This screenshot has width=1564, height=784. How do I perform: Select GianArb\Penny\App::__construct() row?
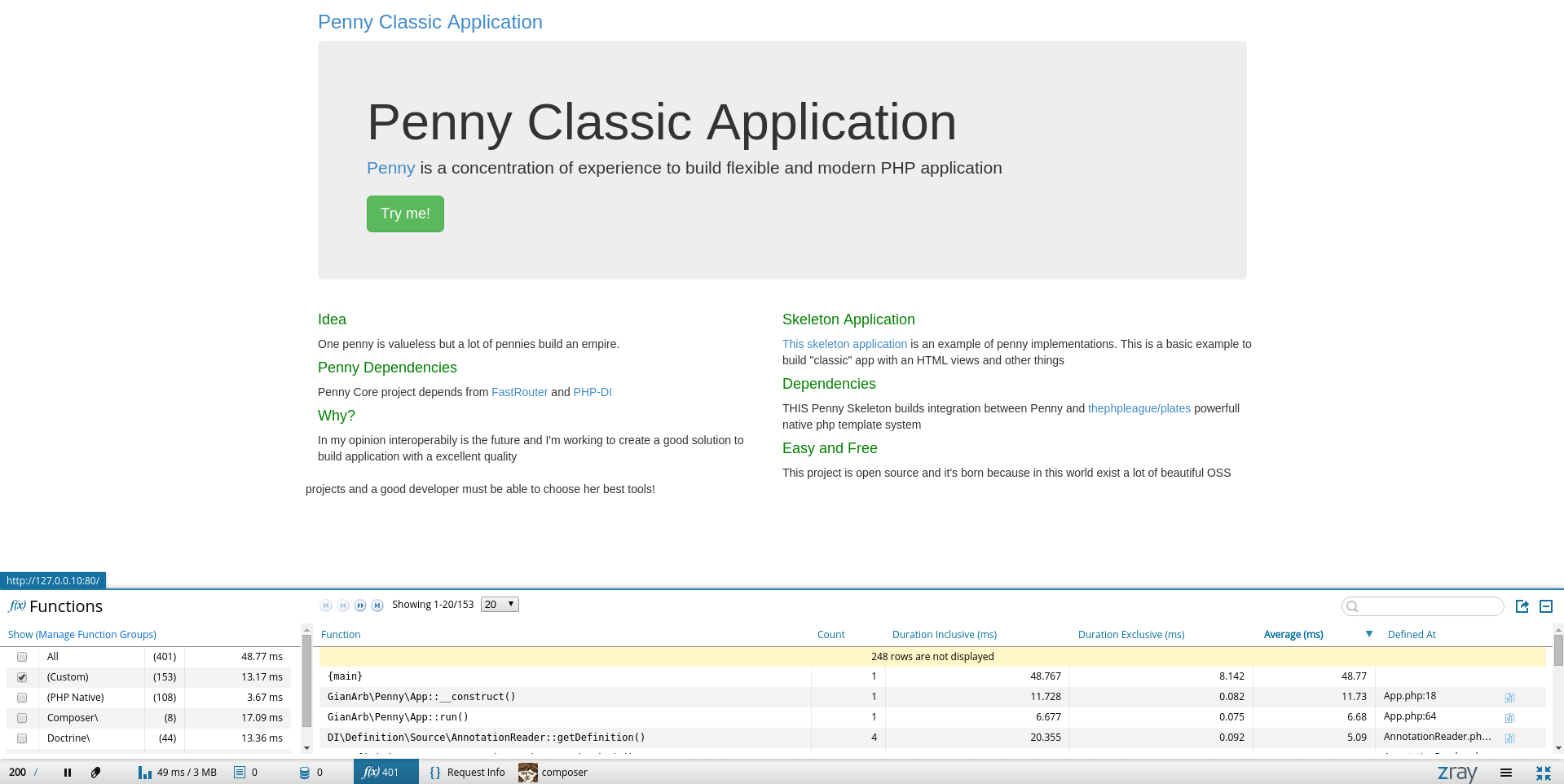coord(932,697)
